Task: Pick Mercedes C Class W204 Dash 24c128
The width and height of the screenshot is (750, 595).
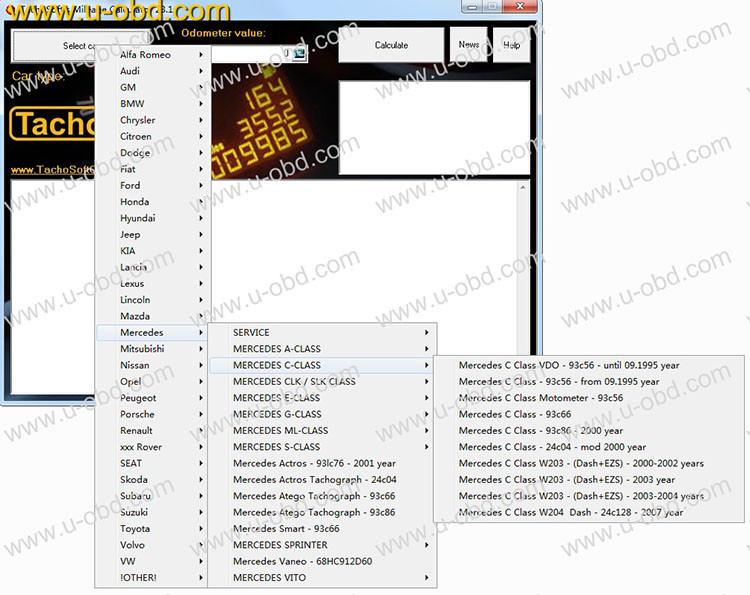Action: pyautogui.click(x=589, y=512)
